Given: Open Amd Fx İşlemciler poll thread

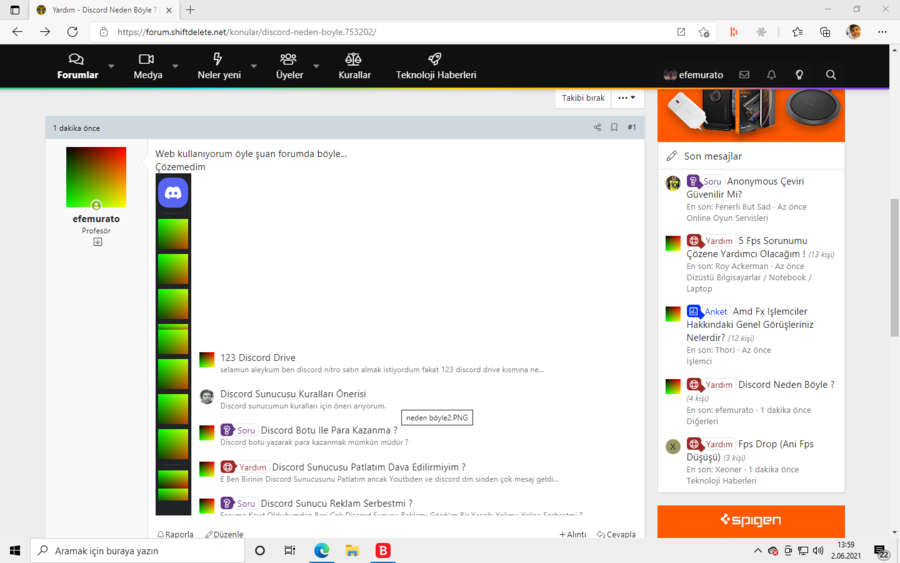Looking at the screenshot, I should pos(750,324).
